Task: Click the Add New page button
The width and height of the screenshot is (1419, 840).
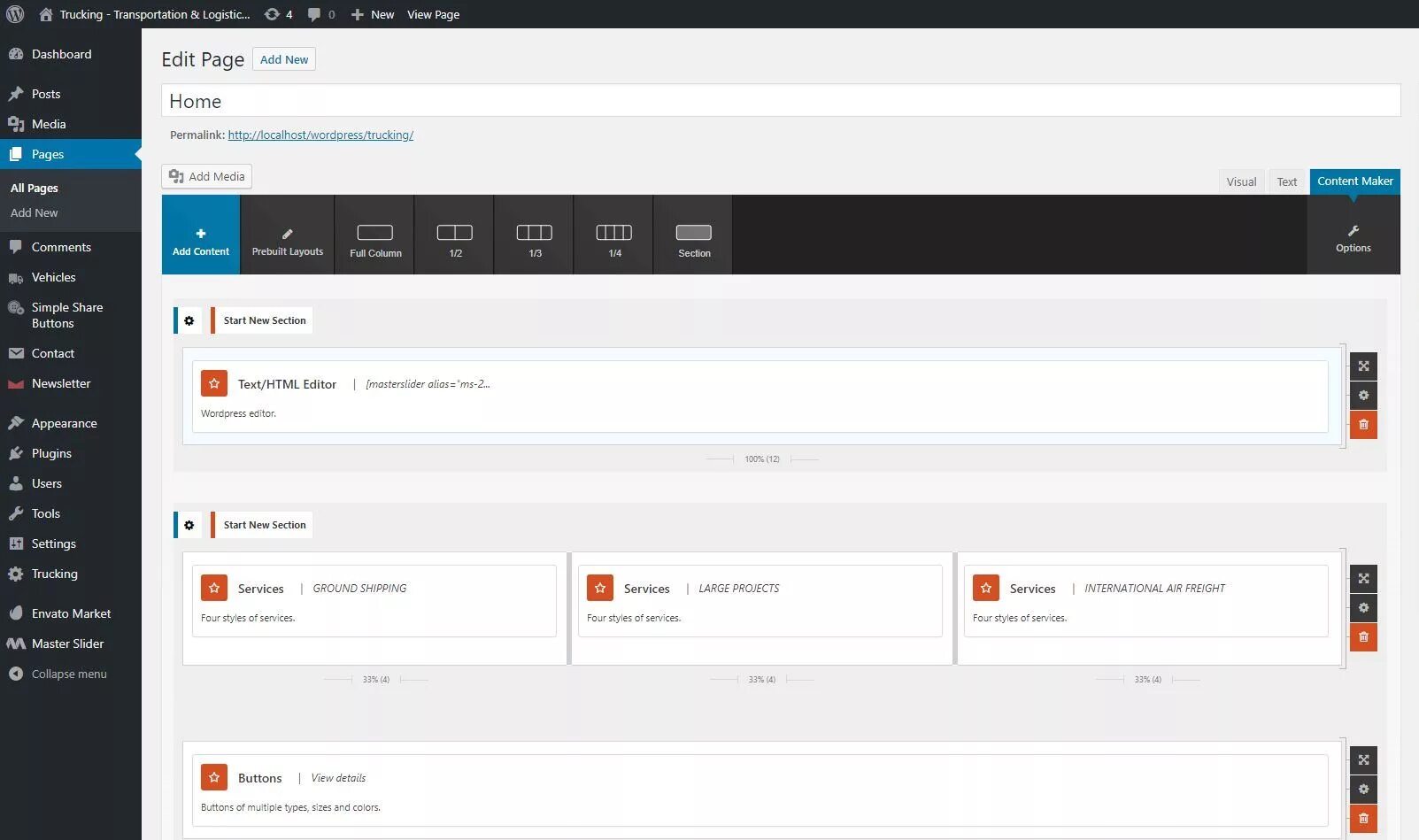Action: tap(284, 59)
